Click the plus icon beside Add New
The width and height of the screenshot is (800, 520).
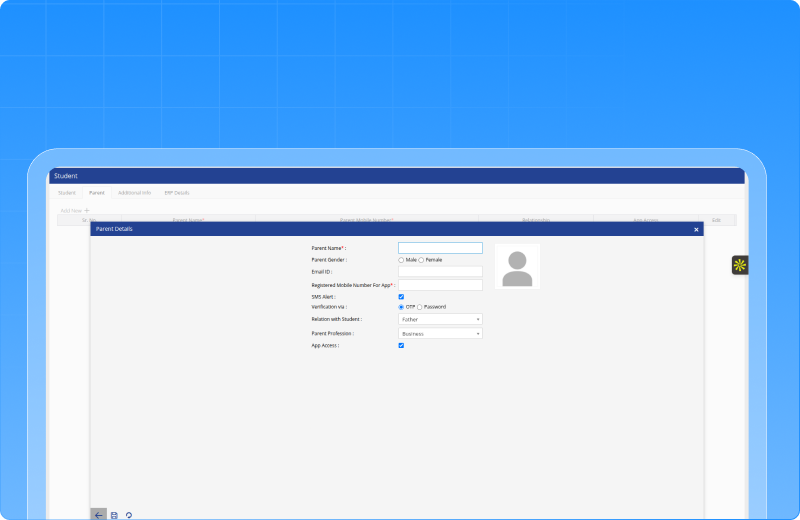click(87, 210)
